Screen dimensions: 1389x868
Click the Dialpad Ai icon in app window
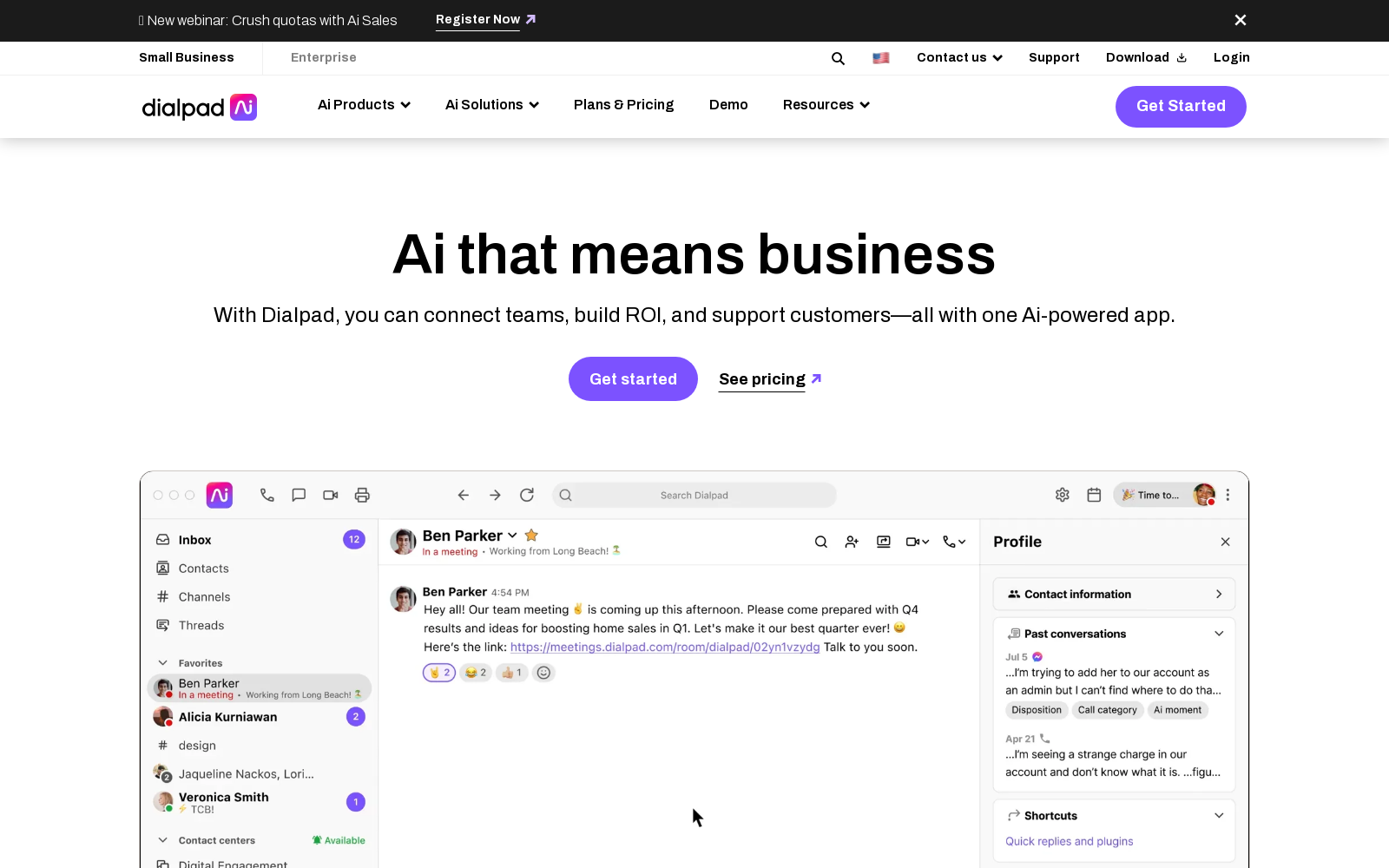220,495
